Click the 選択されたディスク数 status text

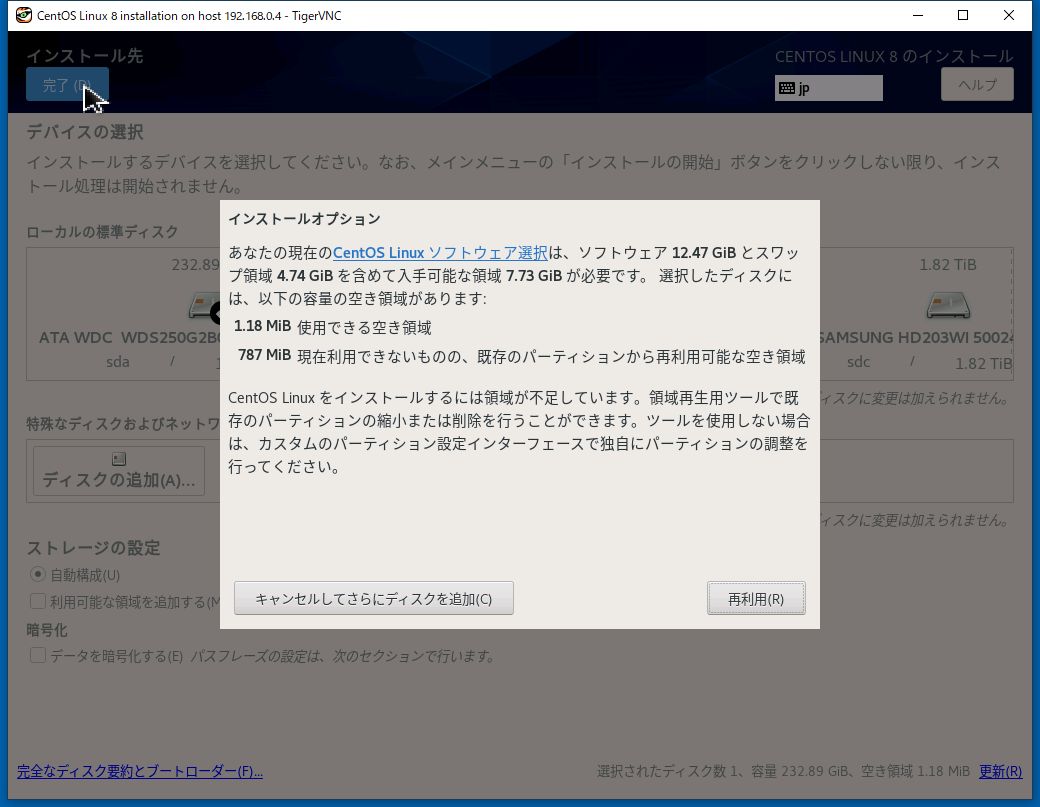[x=783, y=771]
